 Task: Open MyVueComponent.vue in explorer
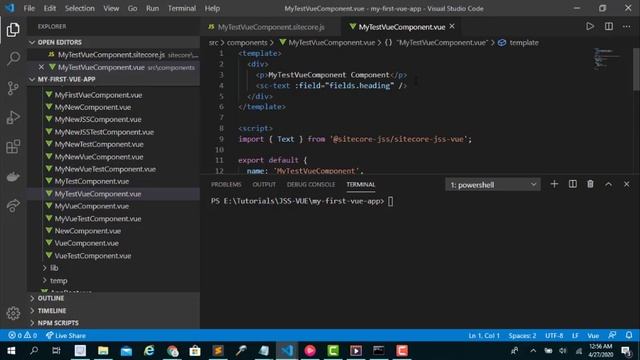coord(91,206)
